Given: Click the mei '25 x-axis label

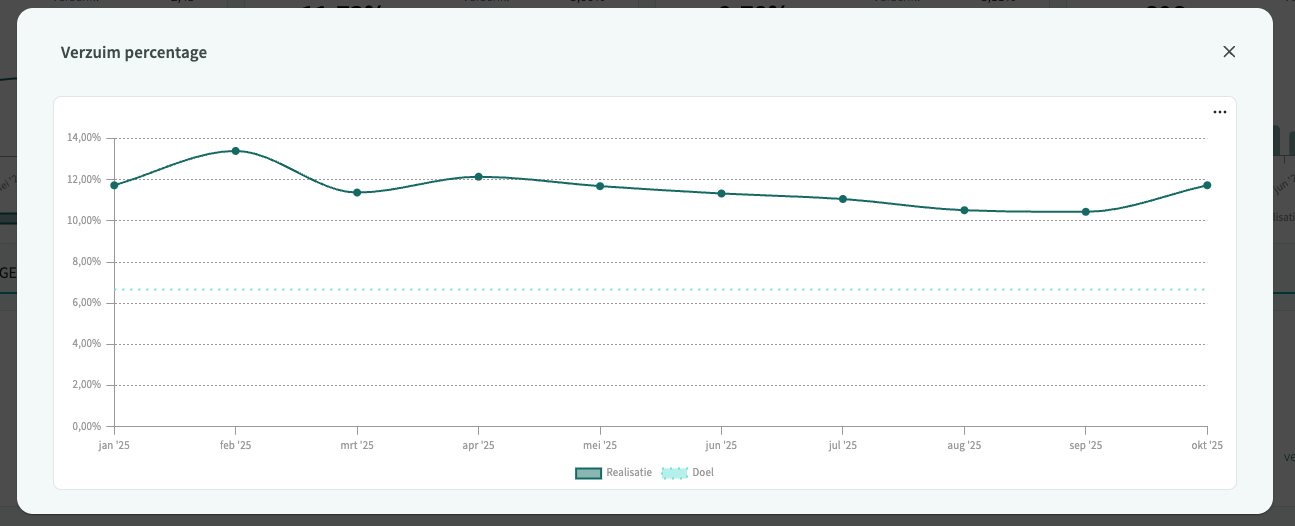Looking at the screenshot, I should (600, 446).
